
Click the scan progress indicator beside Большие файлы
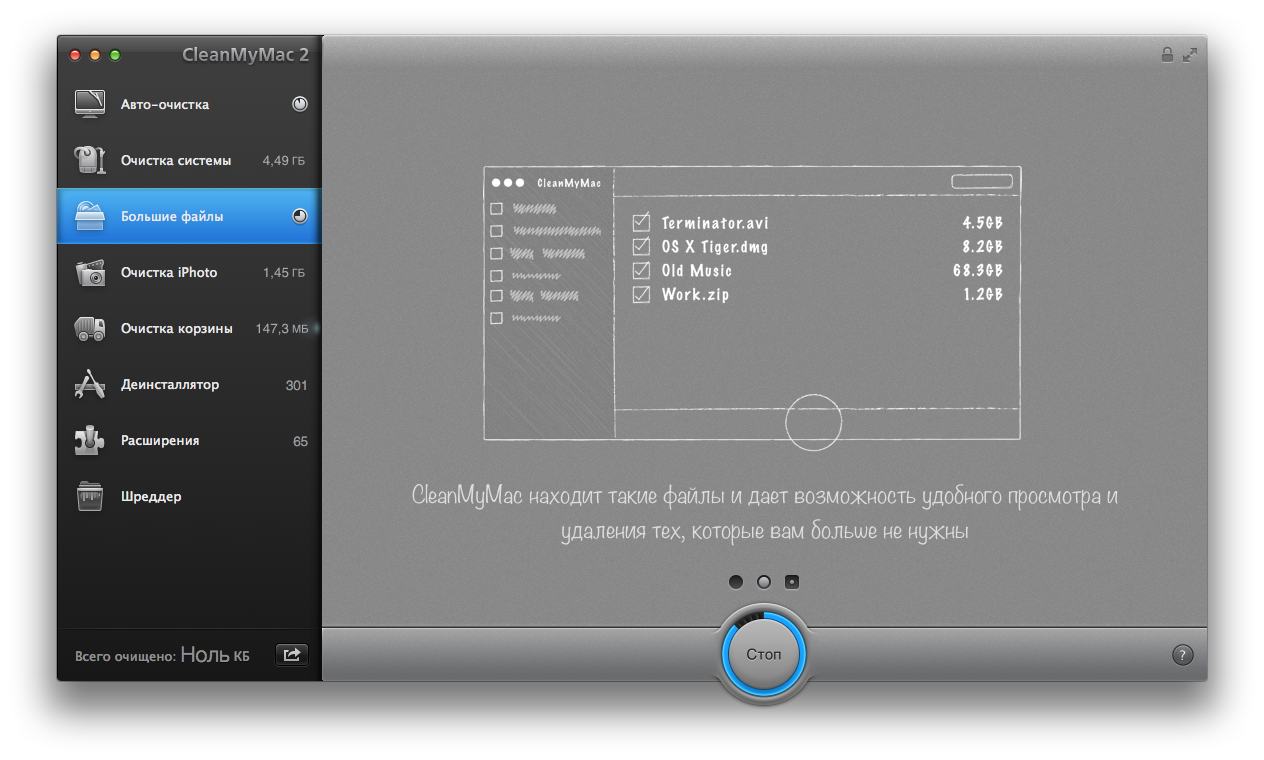tap(300, 216)
